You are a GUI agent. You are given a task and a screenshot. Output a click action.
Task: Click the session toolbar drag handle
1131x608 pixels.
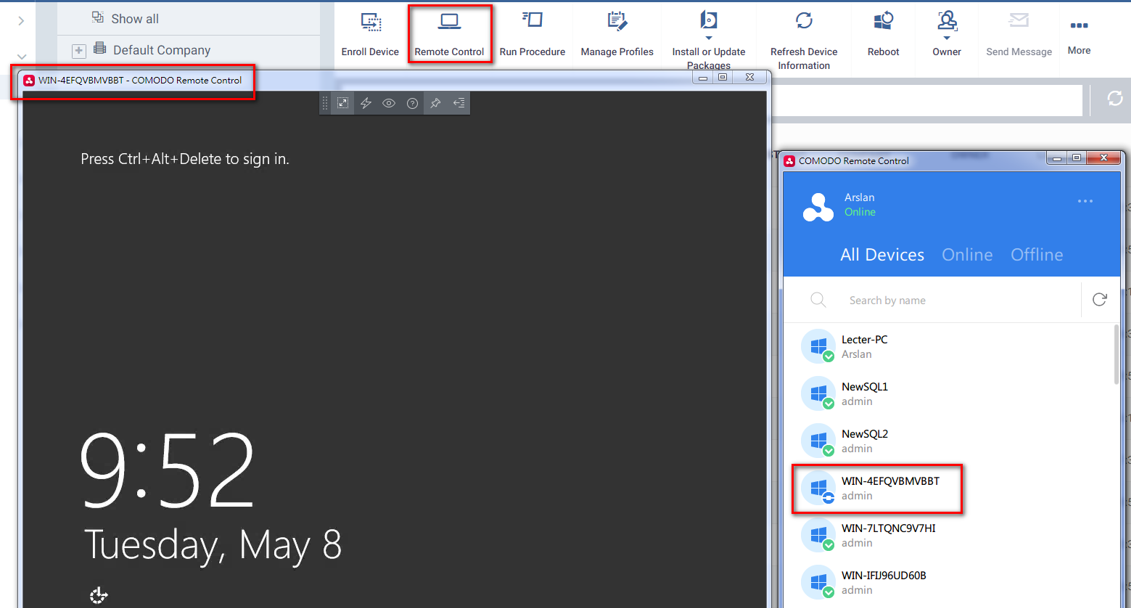[325, 103]
